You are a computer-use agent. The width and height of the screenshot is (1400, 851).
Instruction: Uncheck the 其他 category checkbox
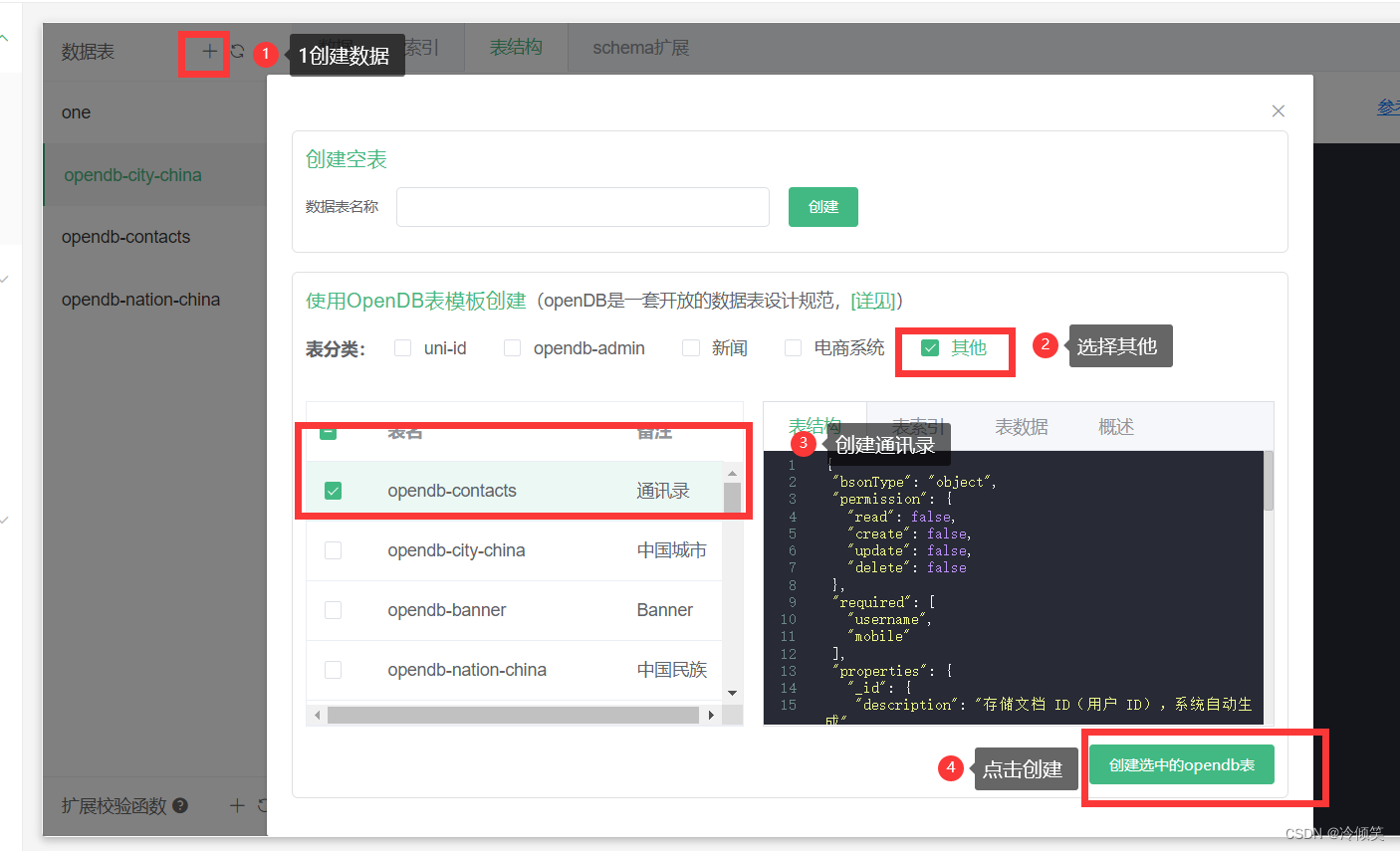(x=930, y=348)
